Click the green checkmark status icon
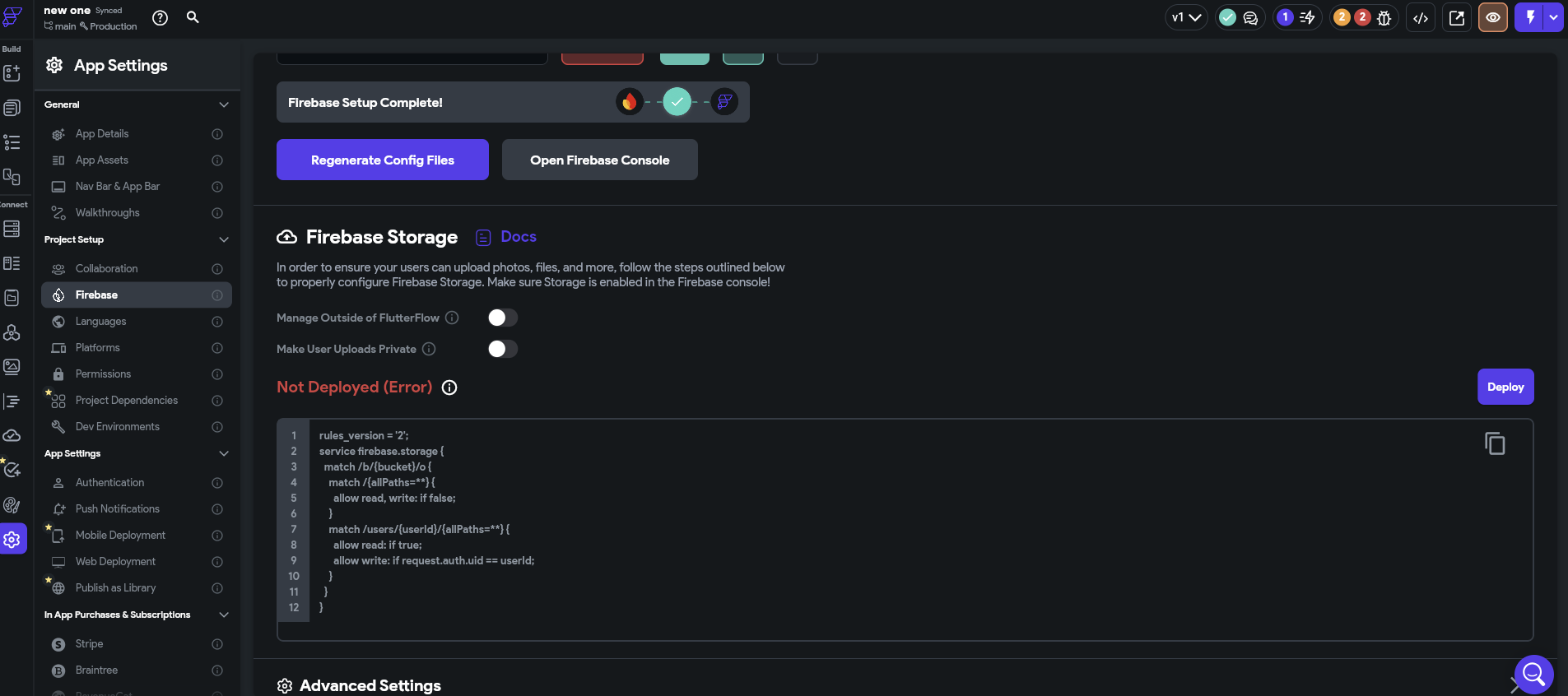 click(x=1227, y=17)
